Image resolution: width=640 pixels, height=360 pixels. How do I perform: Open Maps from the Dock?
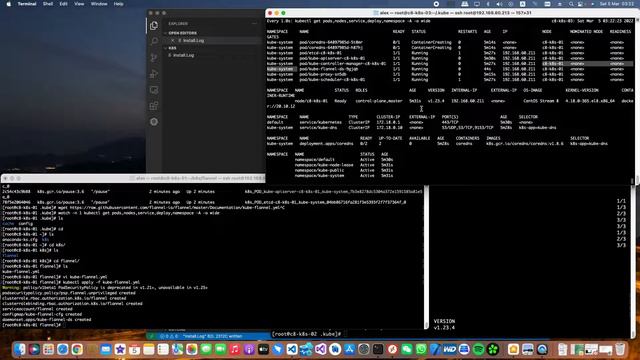[x=177, y=349]
